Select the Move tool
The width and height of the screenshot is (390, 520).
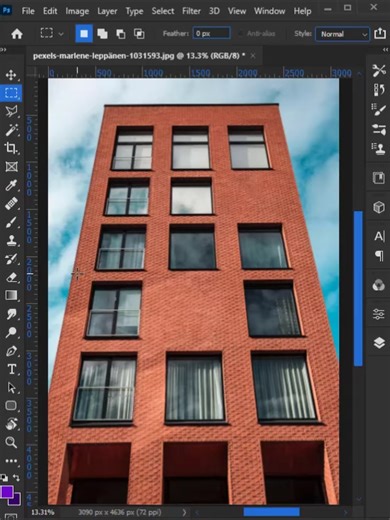tap(11, 75)
